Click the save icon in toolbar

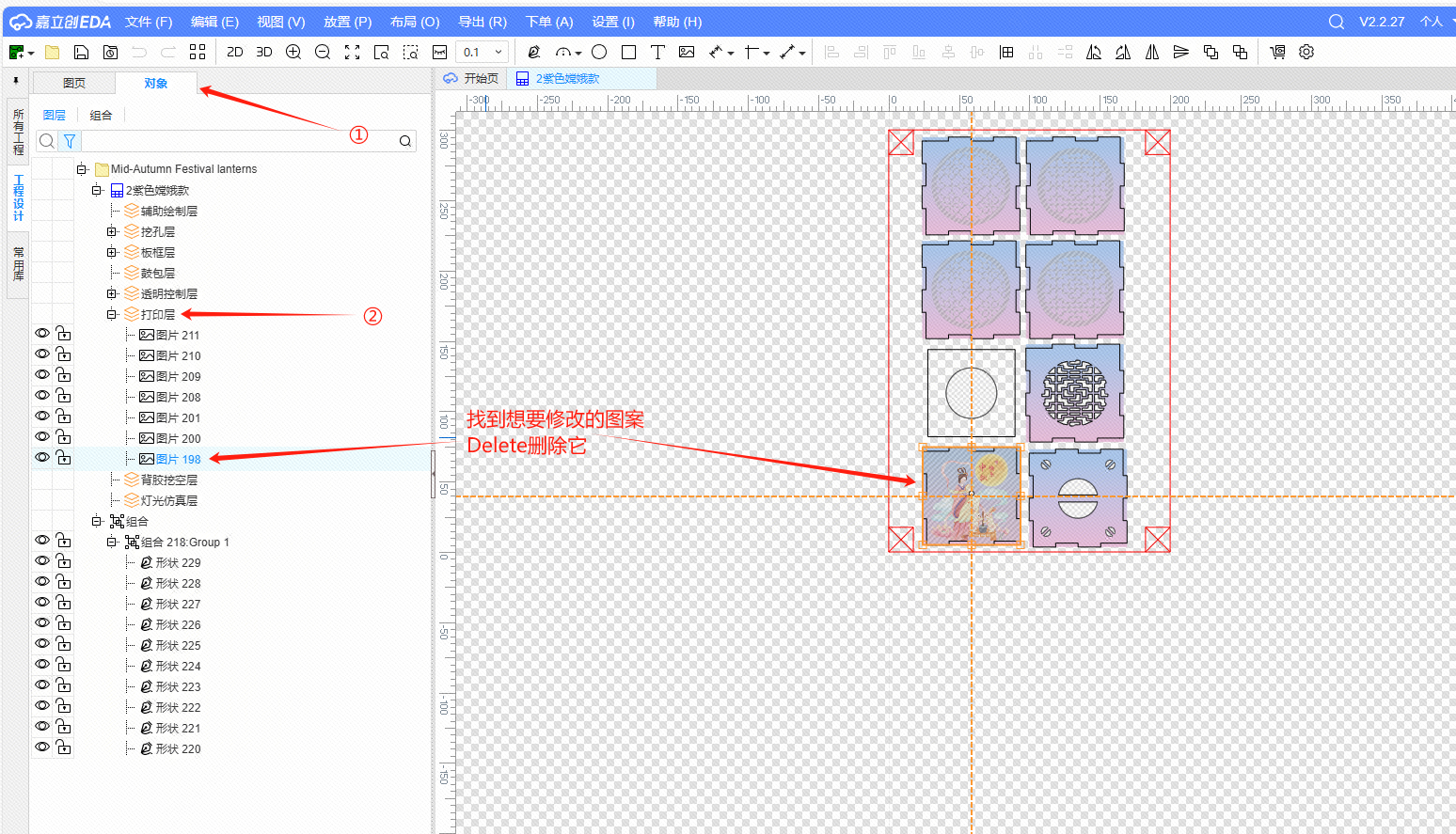[x=81, y=53]
